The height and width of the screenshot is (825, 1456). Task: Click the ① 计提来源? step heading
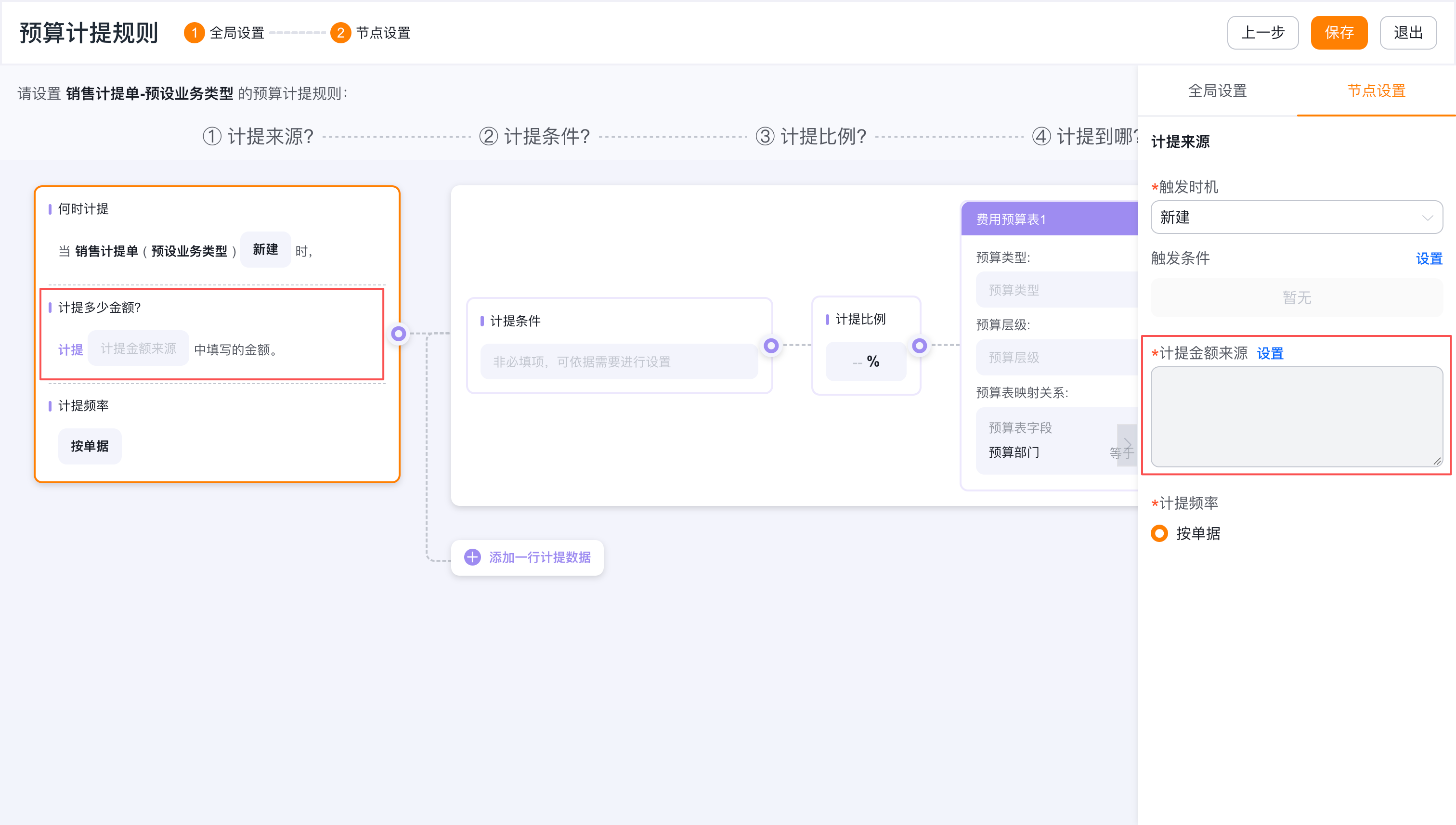pos(258,137)
